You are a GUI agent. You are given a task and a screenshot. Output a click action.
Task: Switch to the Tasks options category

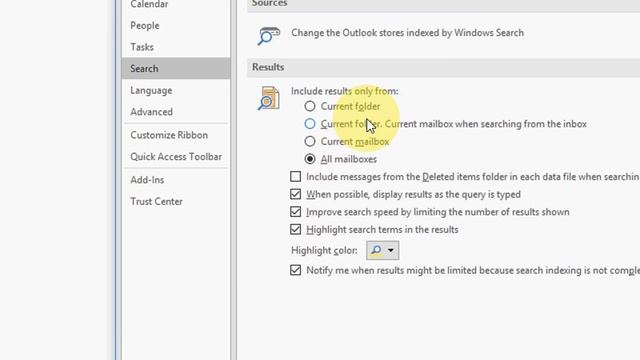tap(176, 47)
